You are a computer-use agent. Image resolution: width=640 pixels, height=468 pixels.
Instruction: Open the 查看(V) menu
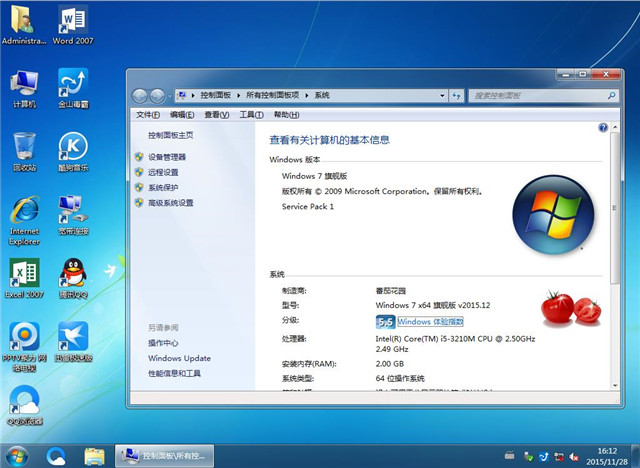pos(217,115)
